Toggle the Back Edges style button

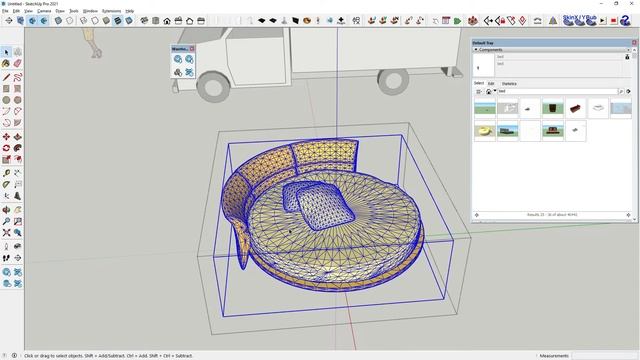coord(70,20)
